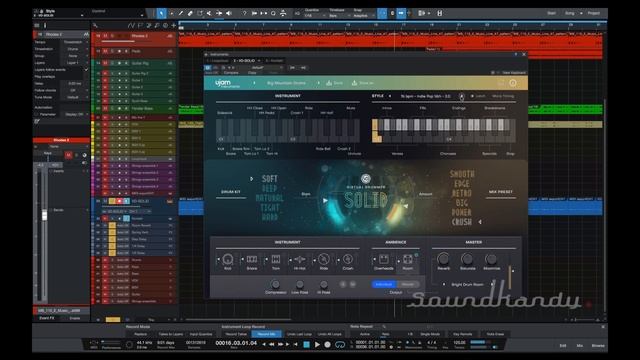The height and width of the screenshot is (360, 640).
Task: Select the Arrow tool in Studio One toolbar
Action: [162, 13]
